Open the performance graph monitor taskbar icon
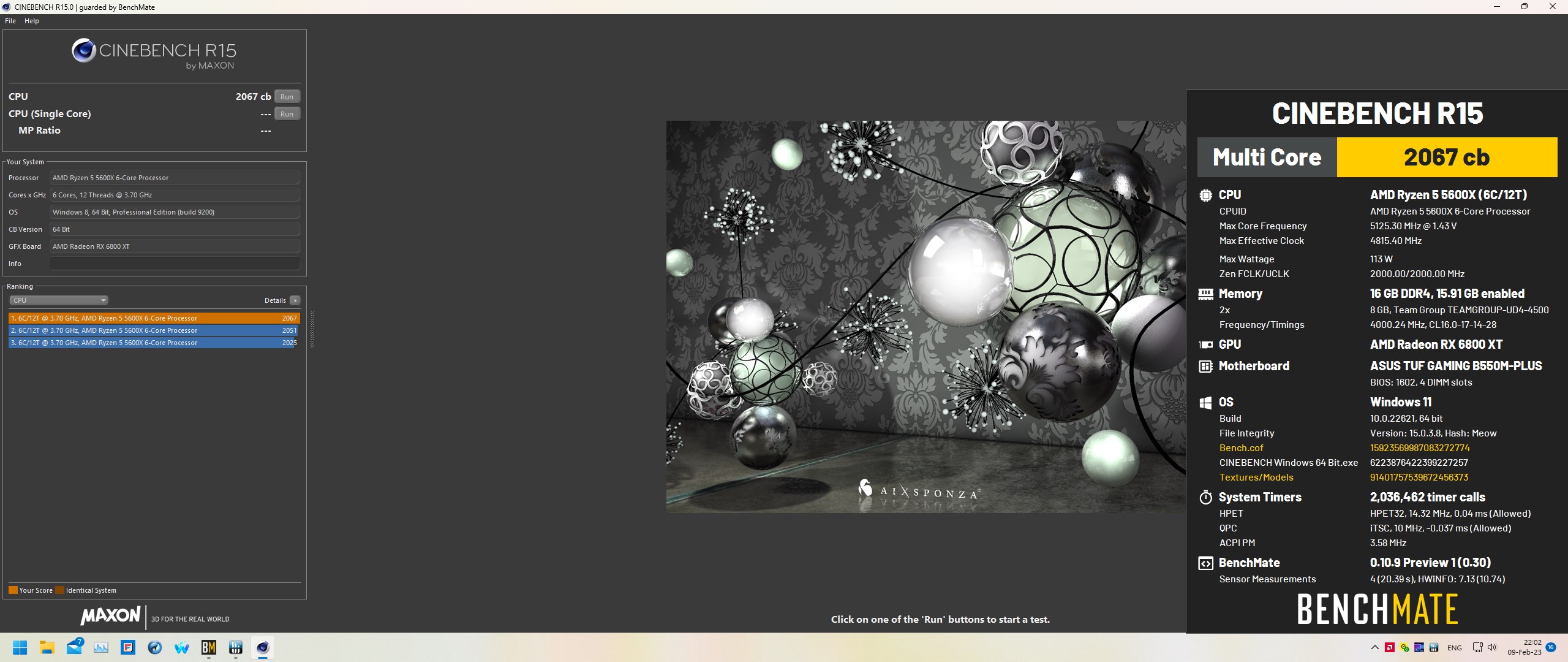The image size is (1568, 662). click(x=101, y=647)
